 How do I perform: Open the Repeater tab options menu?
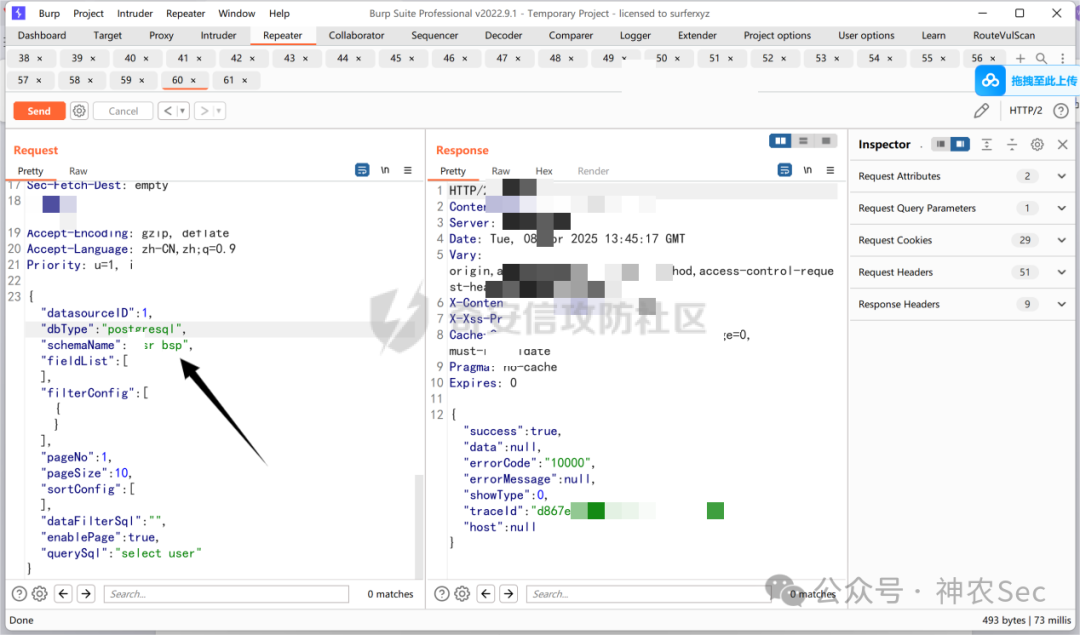coord(1063,59)
